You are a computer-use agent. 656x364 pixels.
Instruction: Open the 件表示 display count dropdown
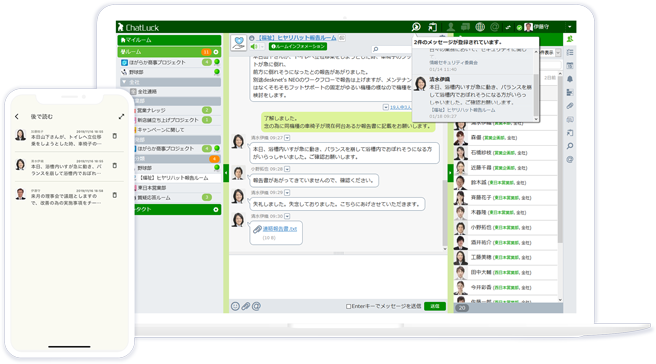click(x=558, y=53)
